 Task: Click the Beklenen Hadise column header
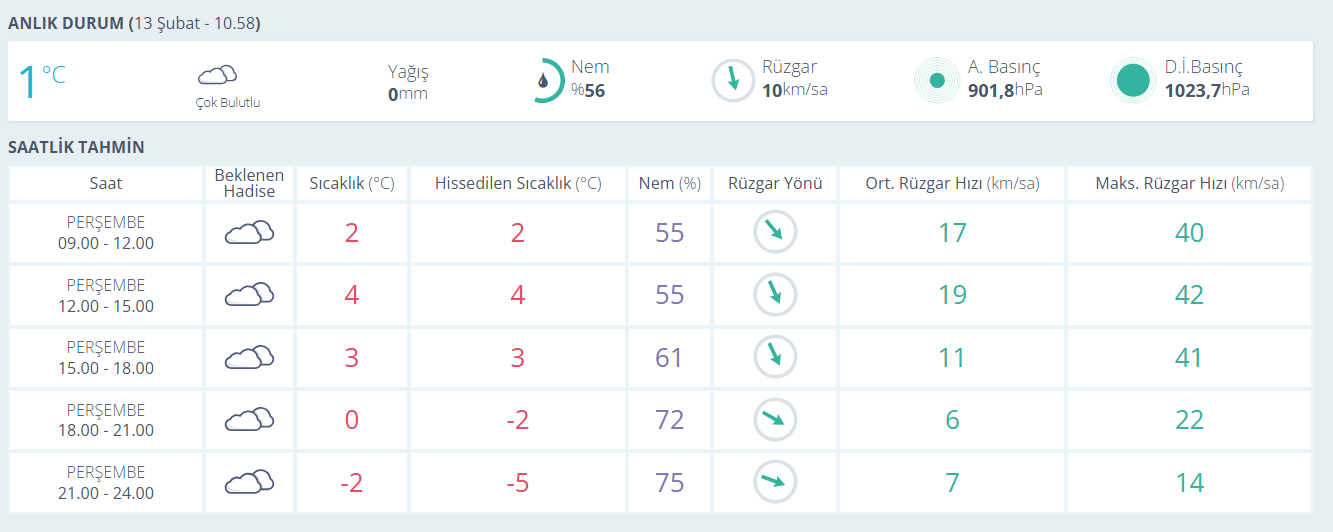click(249, 183)
